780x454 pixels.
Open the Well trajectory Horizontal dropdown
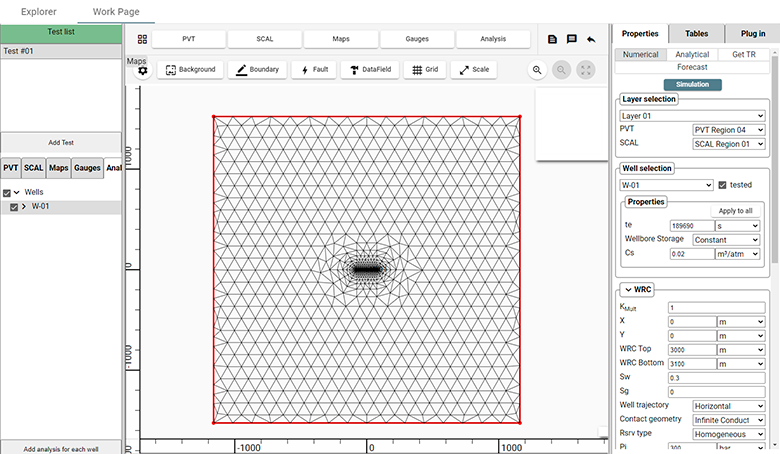[729, 406]
